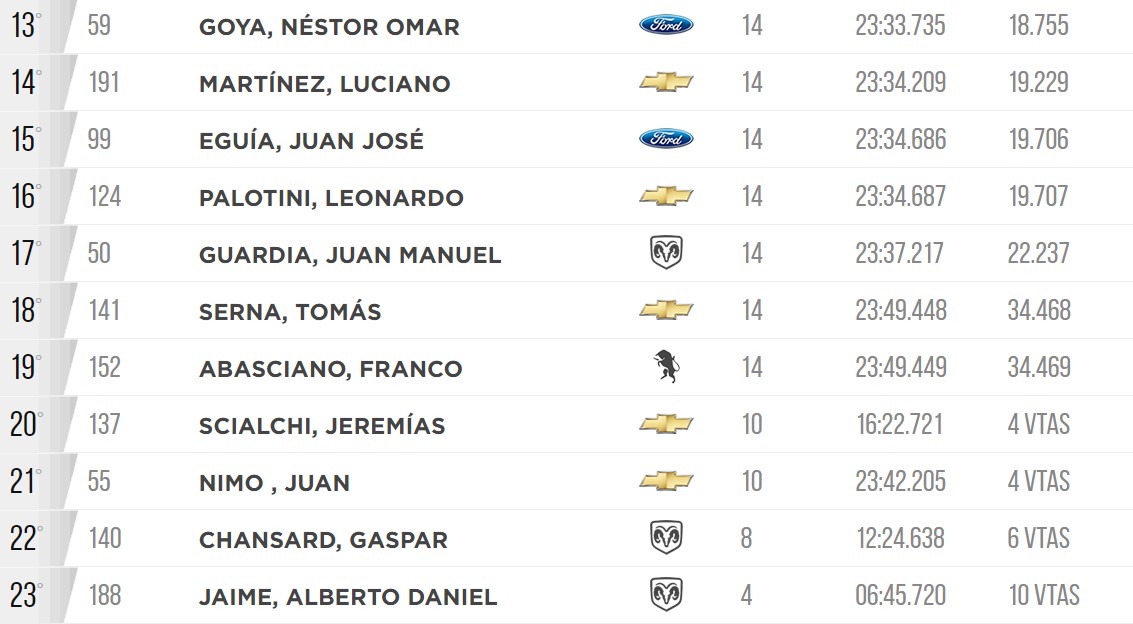The image size is (1133, 624).
Task: Click time 16:22.721 for Scialchi
Action: (900, 425)
